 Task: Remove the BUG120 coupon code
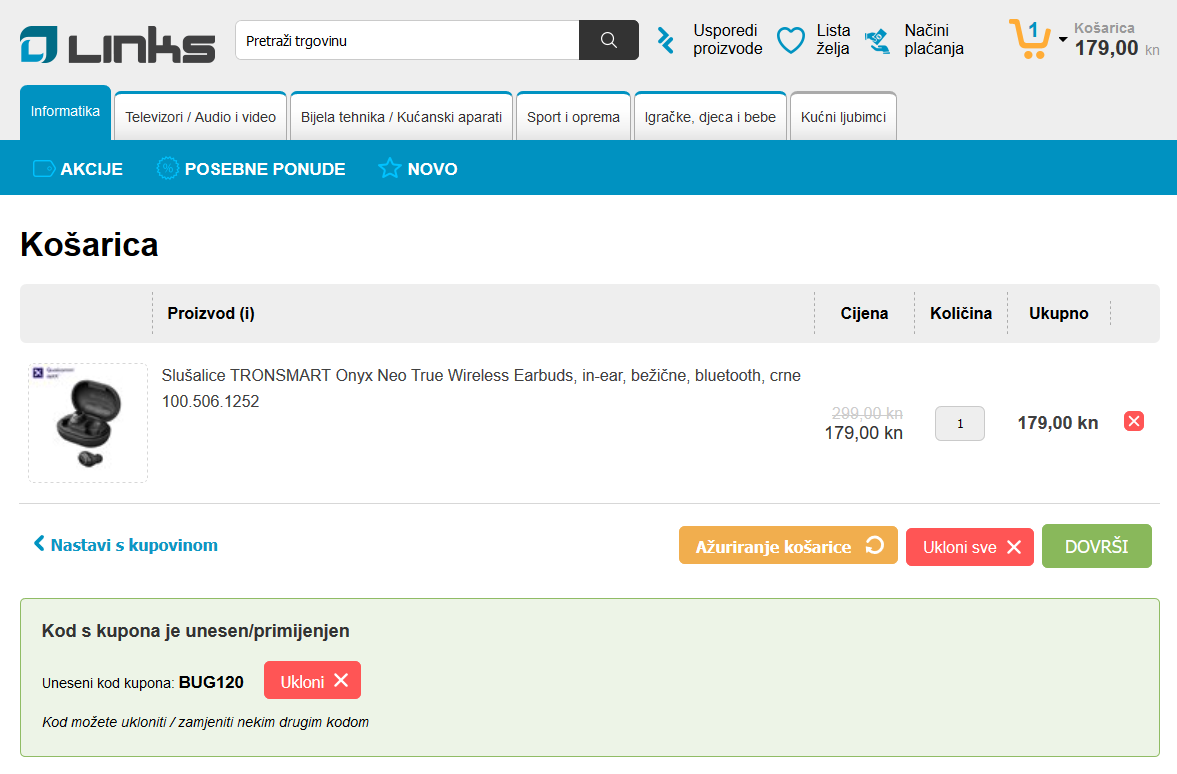pyautogui.click(x=312, y=681)
